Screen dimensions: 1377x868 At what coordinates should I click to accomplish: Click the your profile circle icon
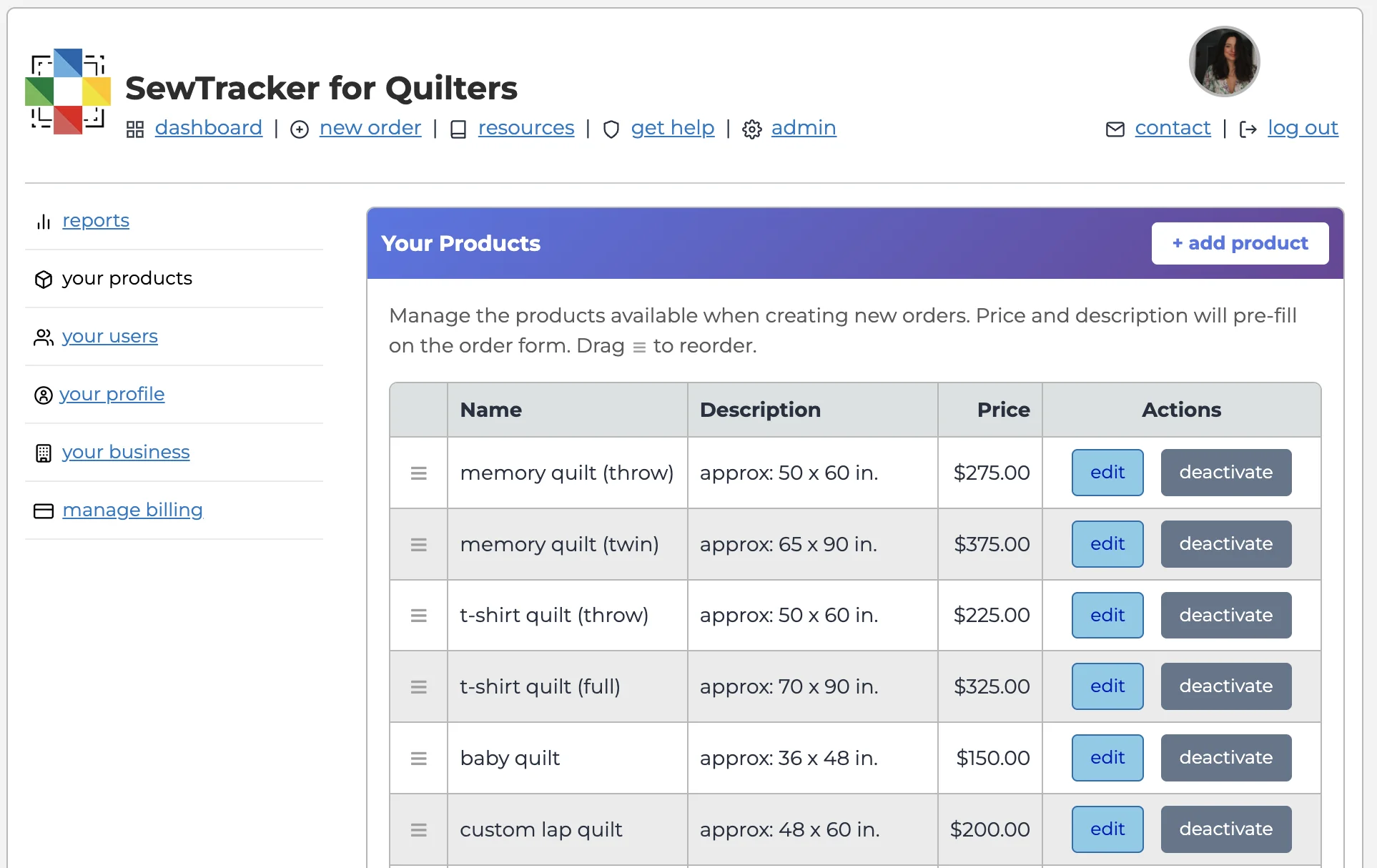(43, 395)
